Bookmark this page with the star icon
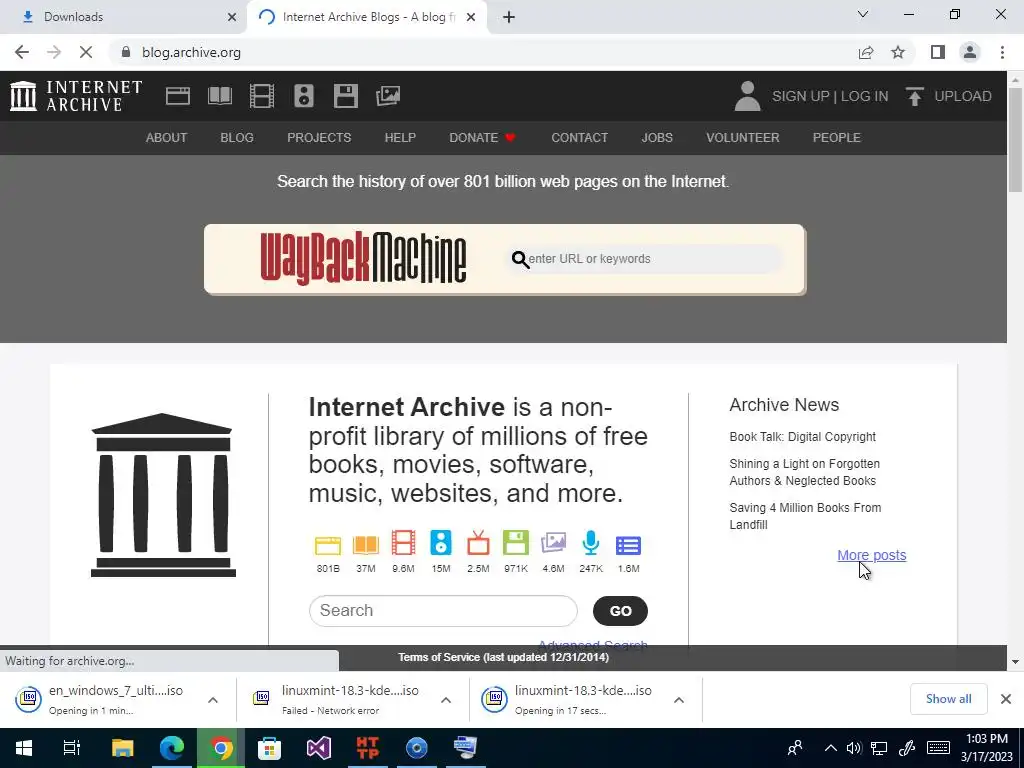 [898, 52]
